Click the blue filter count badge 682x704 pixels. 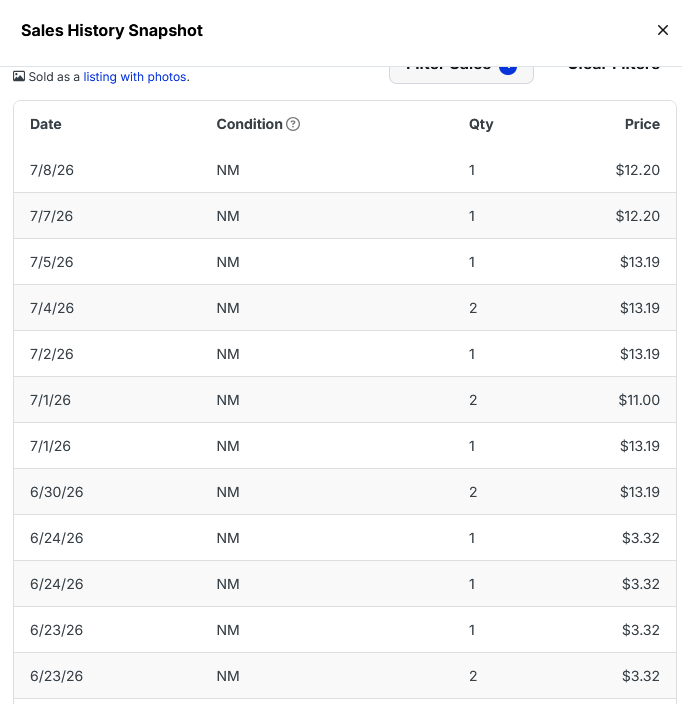click(x=508, y=70)
